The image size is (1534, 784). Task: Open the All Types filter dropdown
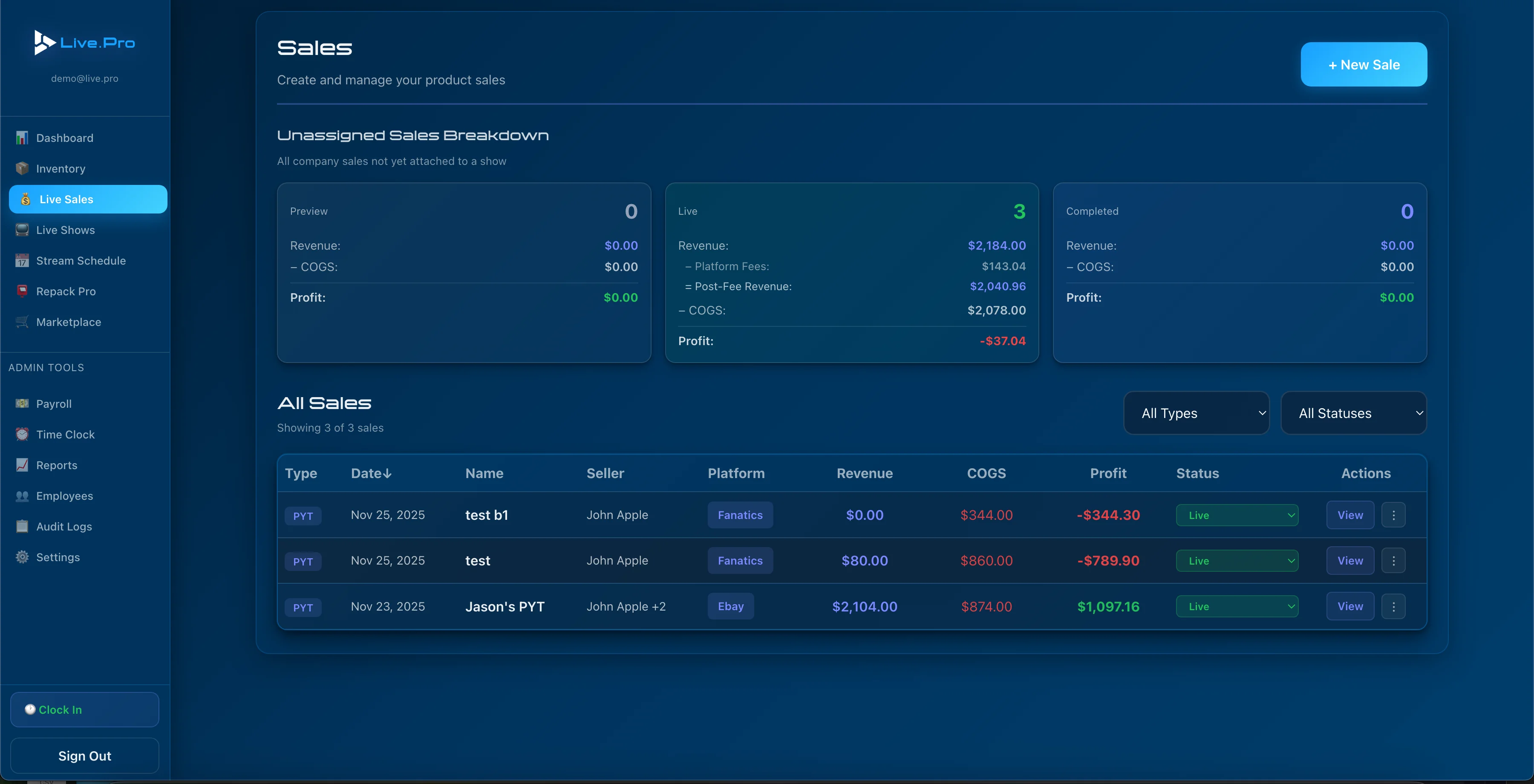click(x=1197, y=413)
